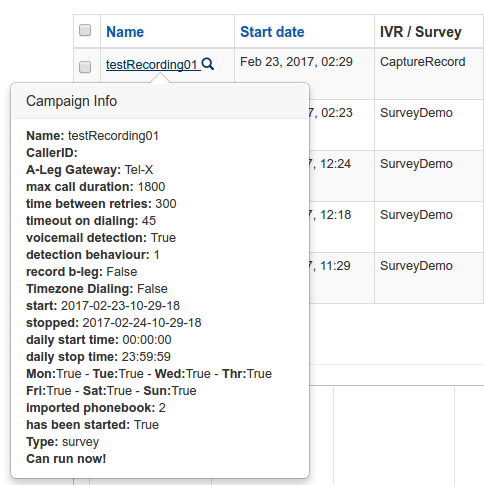The width and height of the screenshot is (484, 485).
Task: Check the testRecording01 row checkbox
Action: [85, 67]
